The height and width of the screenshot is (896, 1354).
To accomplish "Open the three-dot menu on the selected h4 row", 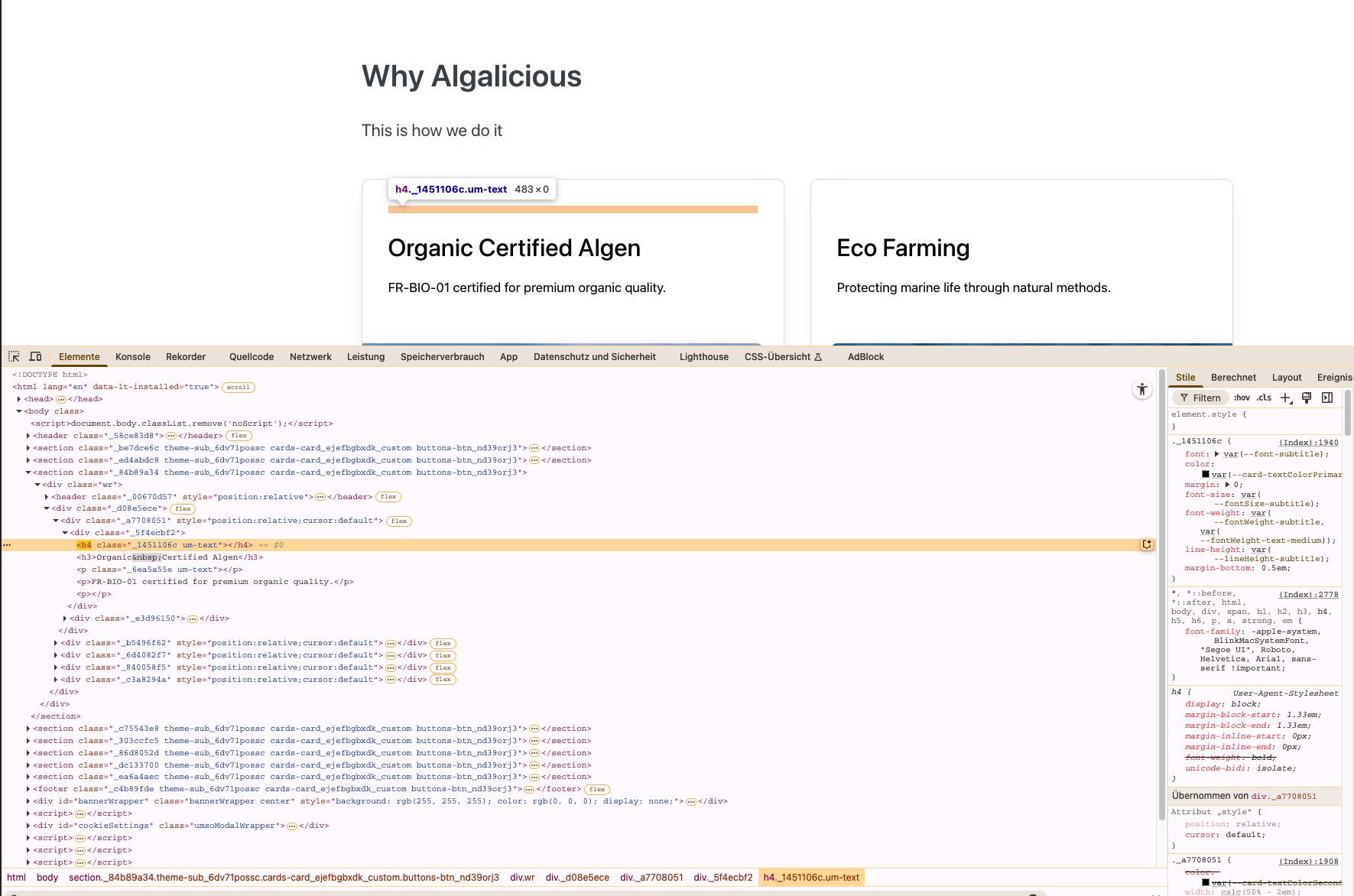I will (x=7, y=545).
